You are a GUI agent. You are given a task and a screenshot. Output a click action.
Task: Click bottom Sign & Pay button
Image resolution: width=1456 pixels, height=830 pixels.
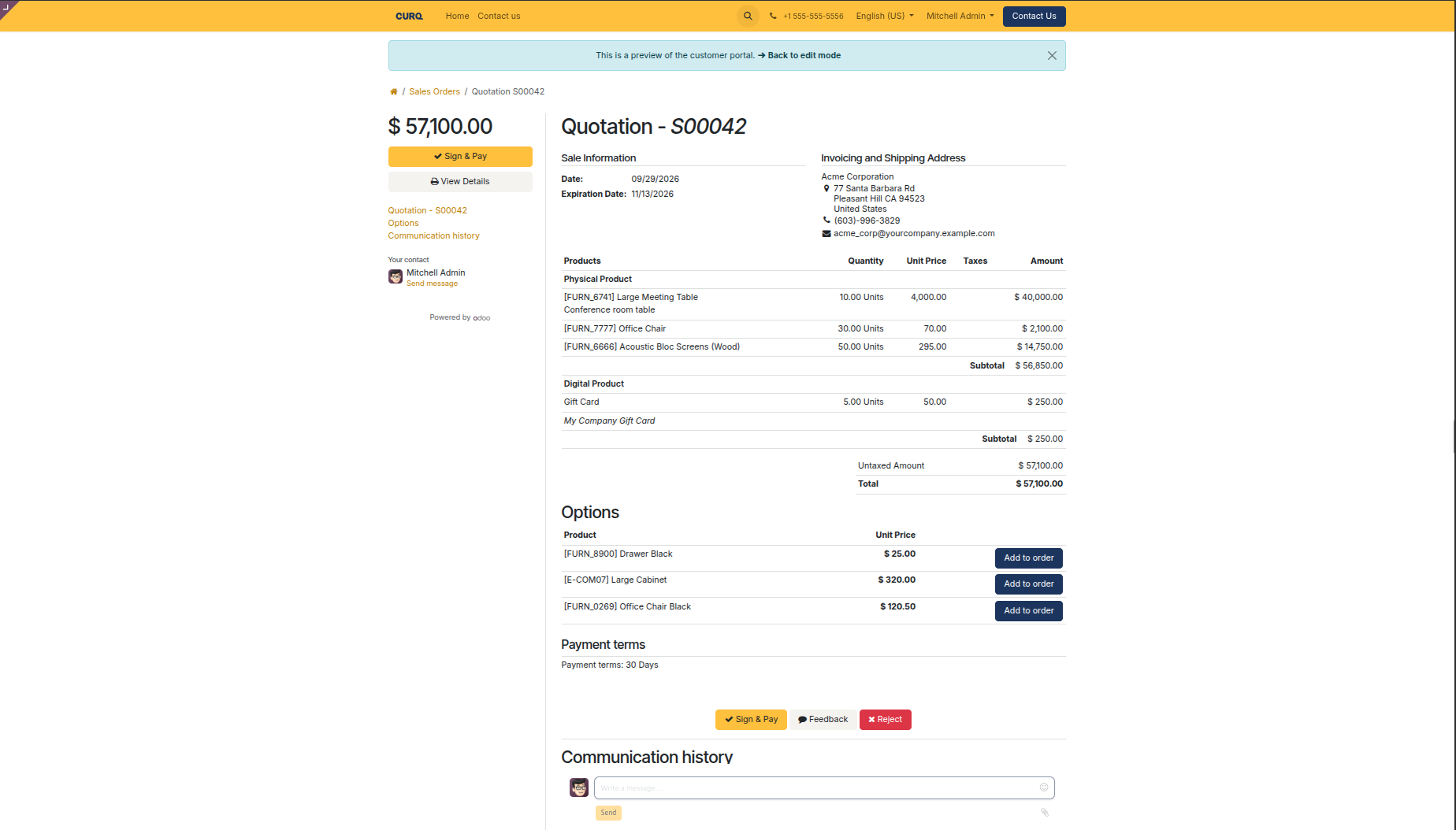(751, 720)
